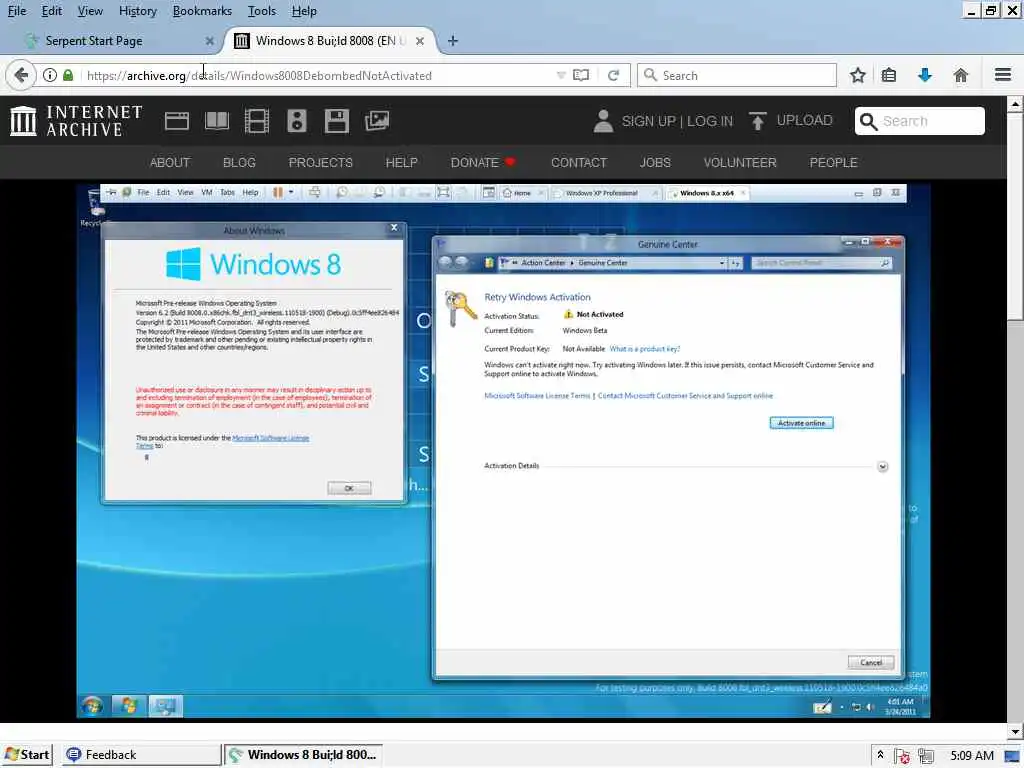Click the Internet Archive logo
The image size is (1024, 768).
point(76,121)
